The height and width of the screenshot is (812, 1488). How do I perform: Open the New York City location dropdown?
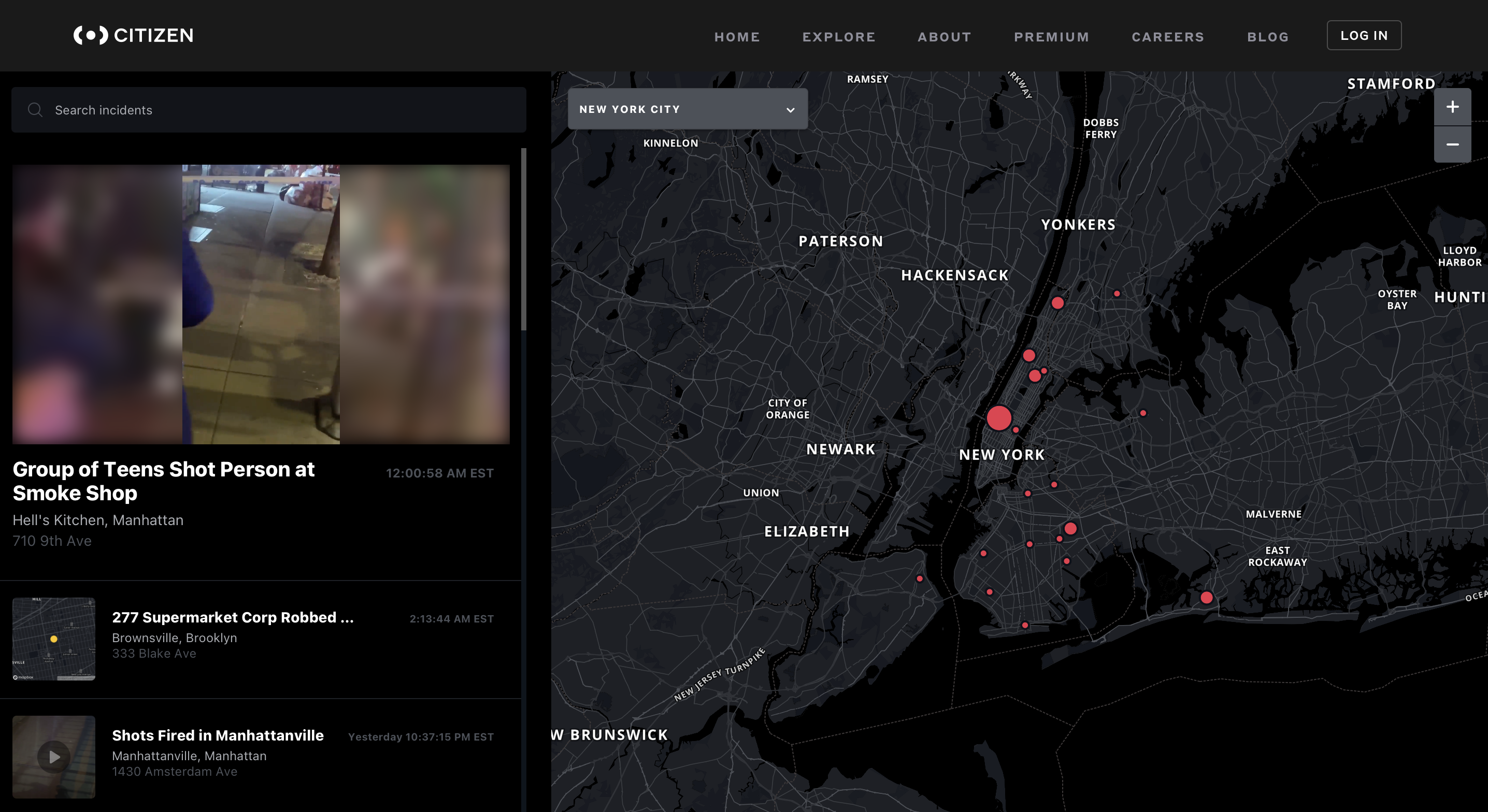click(688, 109)
